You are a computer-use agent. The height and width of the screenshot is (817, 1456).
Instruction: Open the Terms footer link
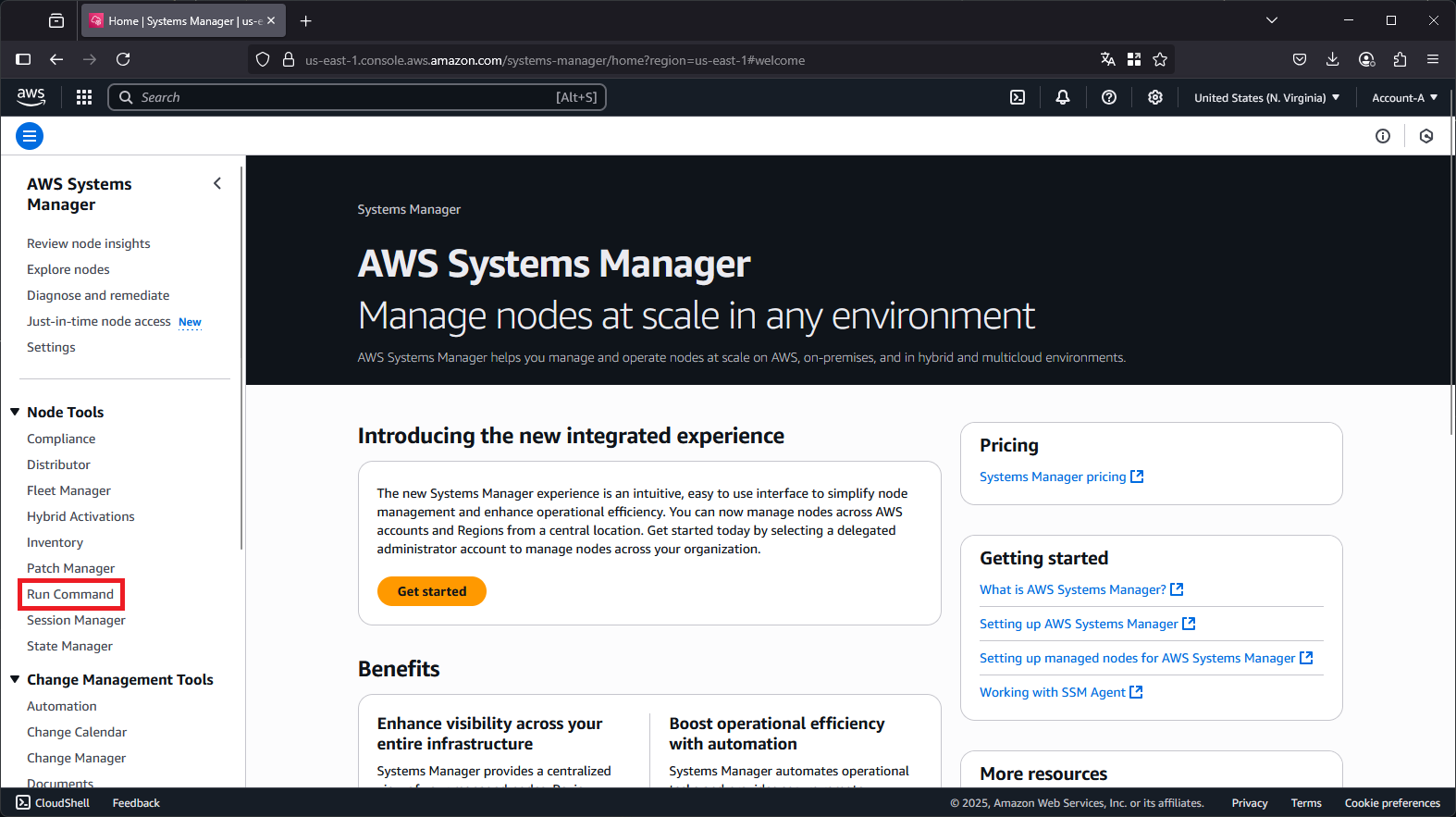[x=1306, y=803]
